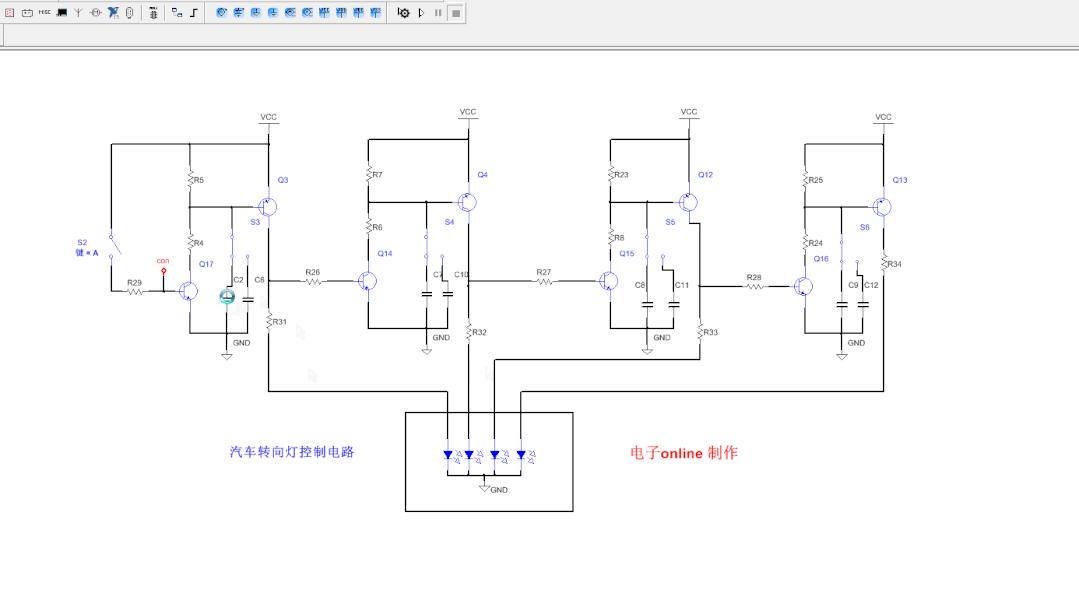Click the place bus toolbar icon
This screenshot has height=597, width=1079.
[192, 13]
